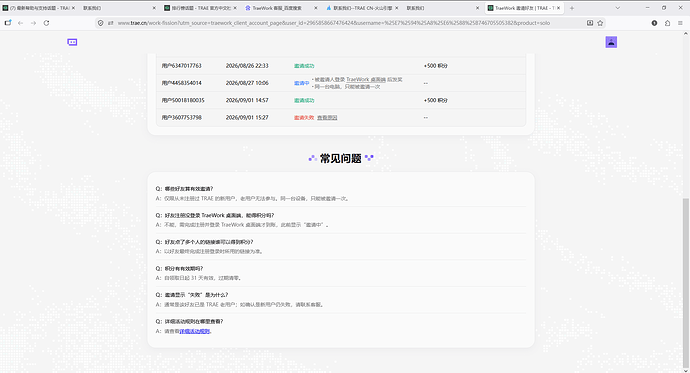Click the purple TRAE logo on page header
The width and height of the screenshot is (690, 373).
72,42
